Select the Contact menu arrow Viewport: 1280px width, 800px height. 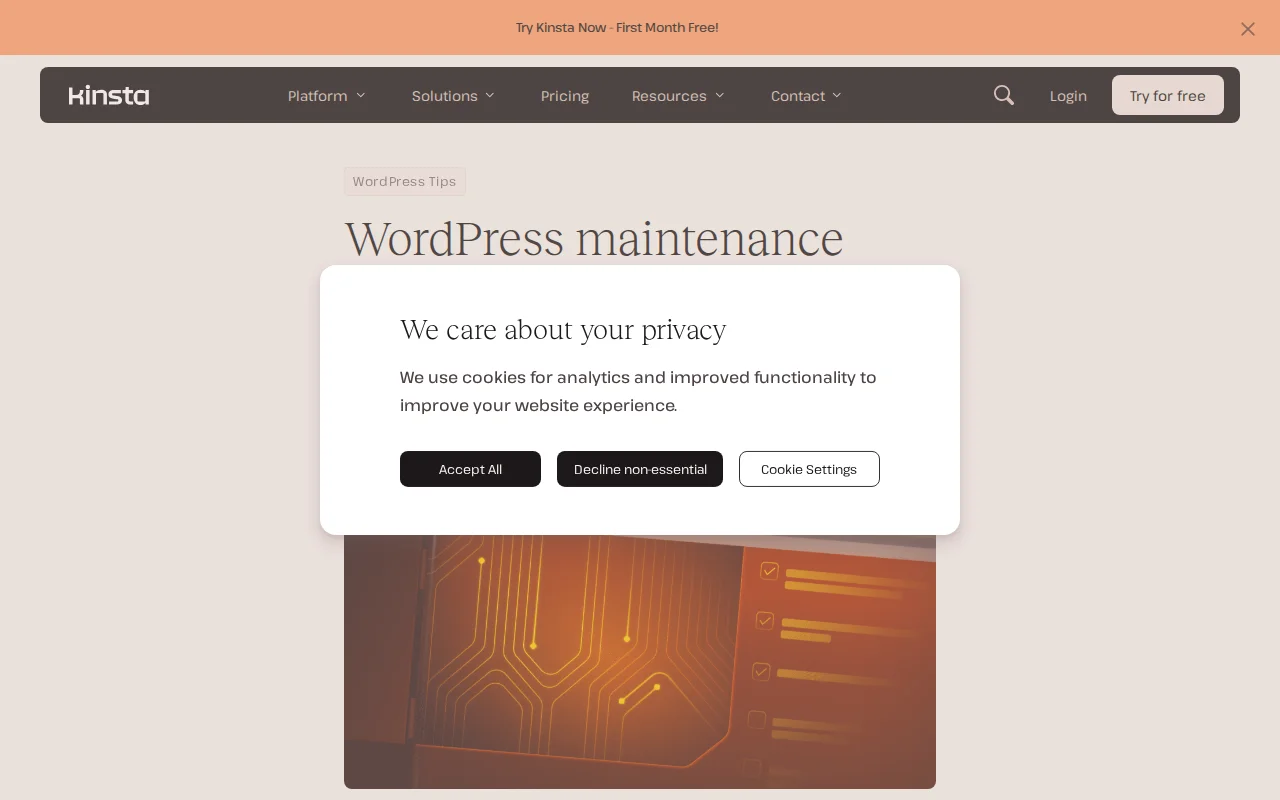click(x=837, y=96)
